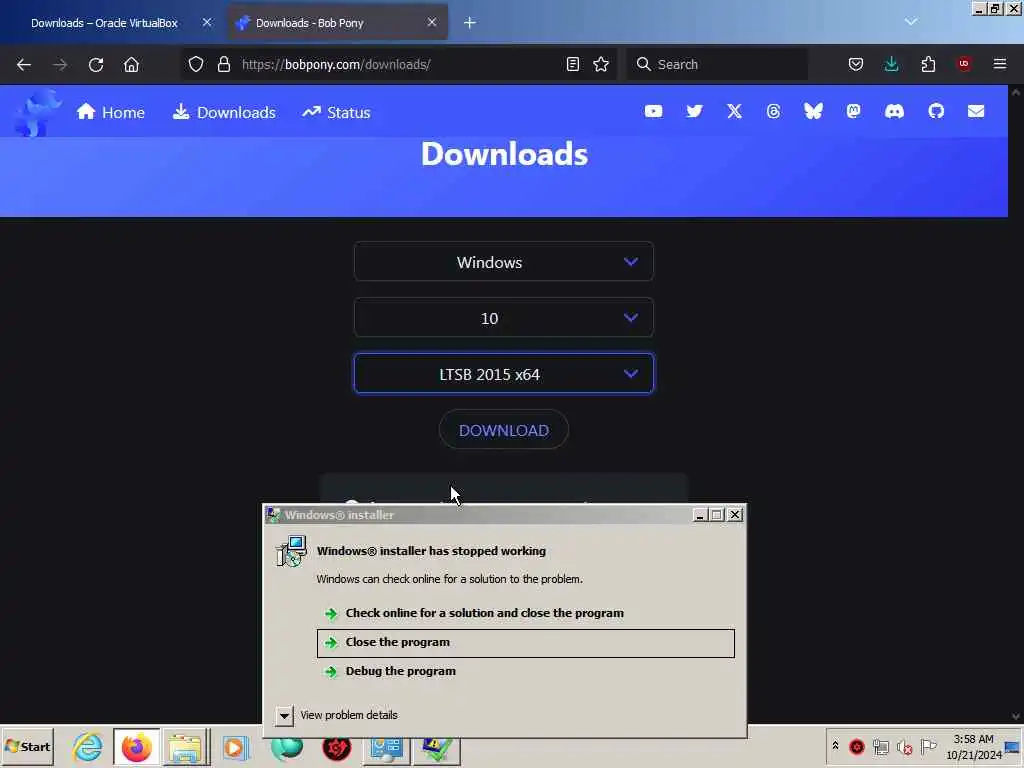
Task: Go to Home in site navigation
Action: pos(110,112)
